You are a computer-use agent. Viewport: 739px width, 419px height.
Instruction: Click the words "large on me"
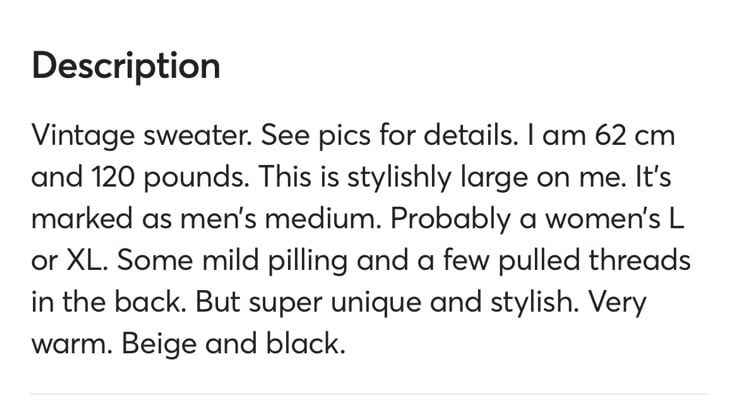543,178
